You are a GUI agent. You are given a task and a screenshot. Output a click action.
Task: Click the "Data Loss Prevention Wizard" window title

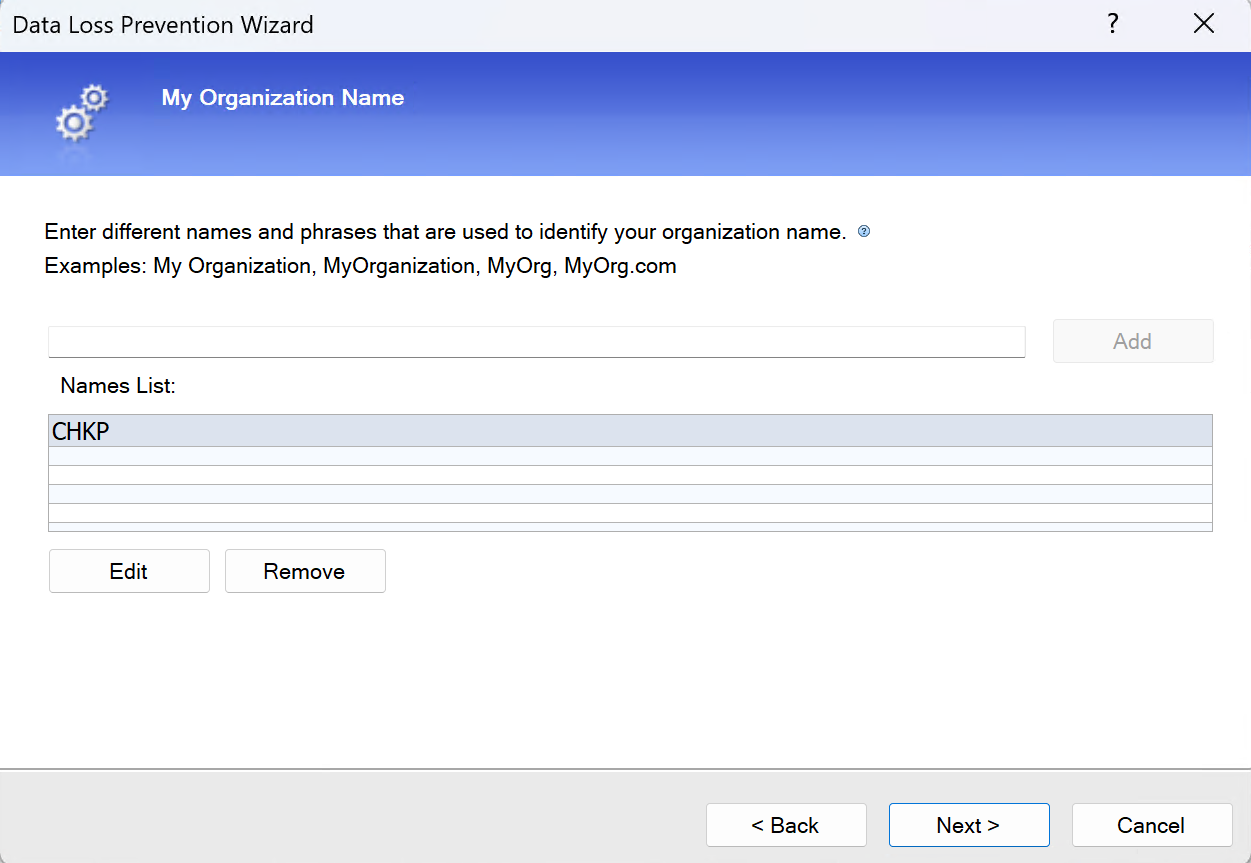(x=163, y=25)
